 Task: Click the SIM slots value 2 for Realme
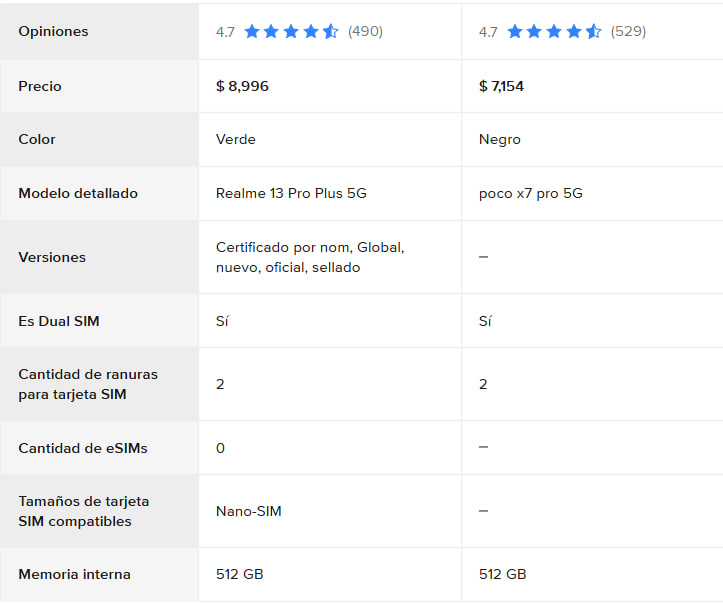click(x=220, y=384)
